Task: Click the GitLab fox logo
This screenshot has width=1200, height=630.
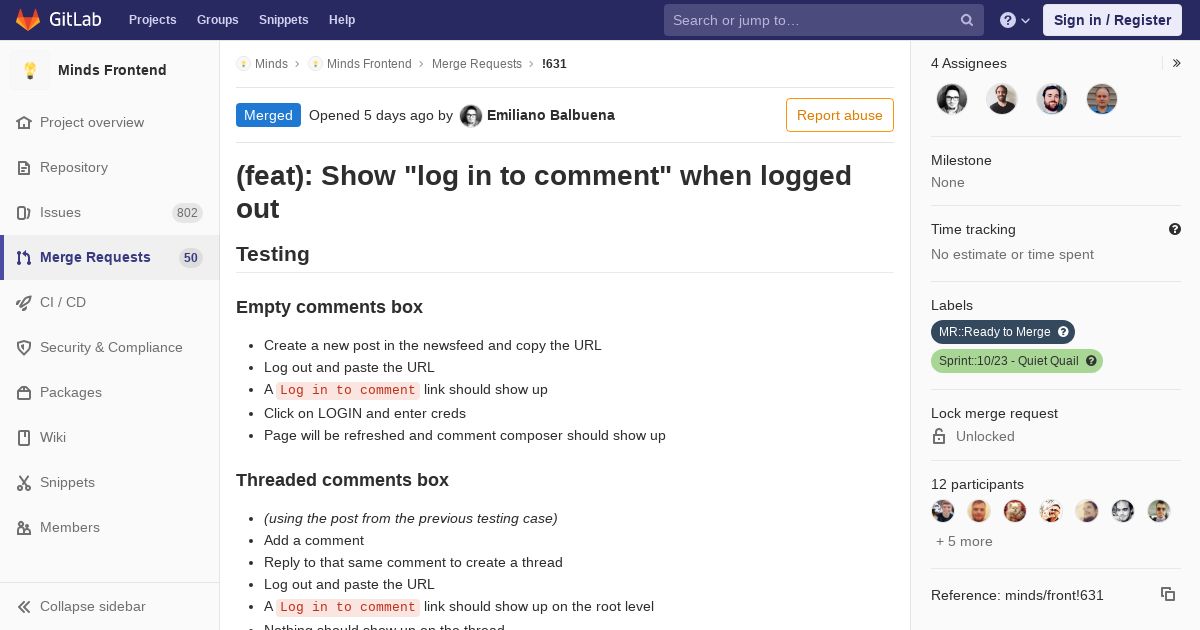Action: (28, 20)
